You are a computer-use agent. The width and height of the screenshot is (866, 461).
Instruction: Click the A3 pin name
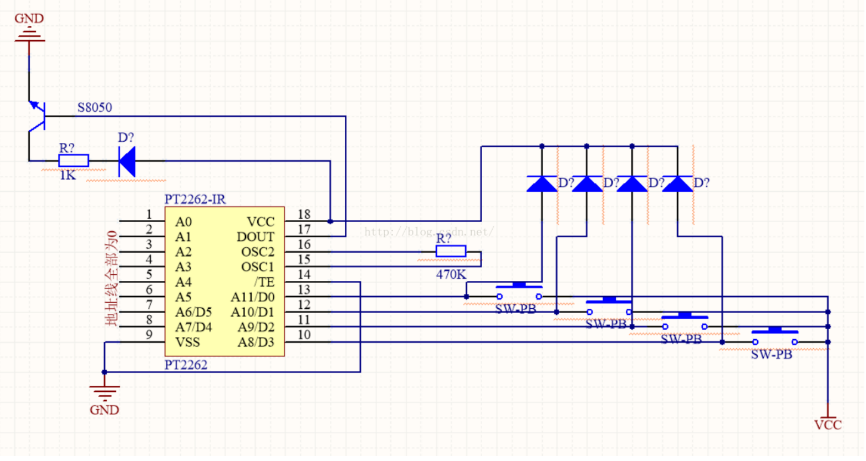[x=183, y=267]
